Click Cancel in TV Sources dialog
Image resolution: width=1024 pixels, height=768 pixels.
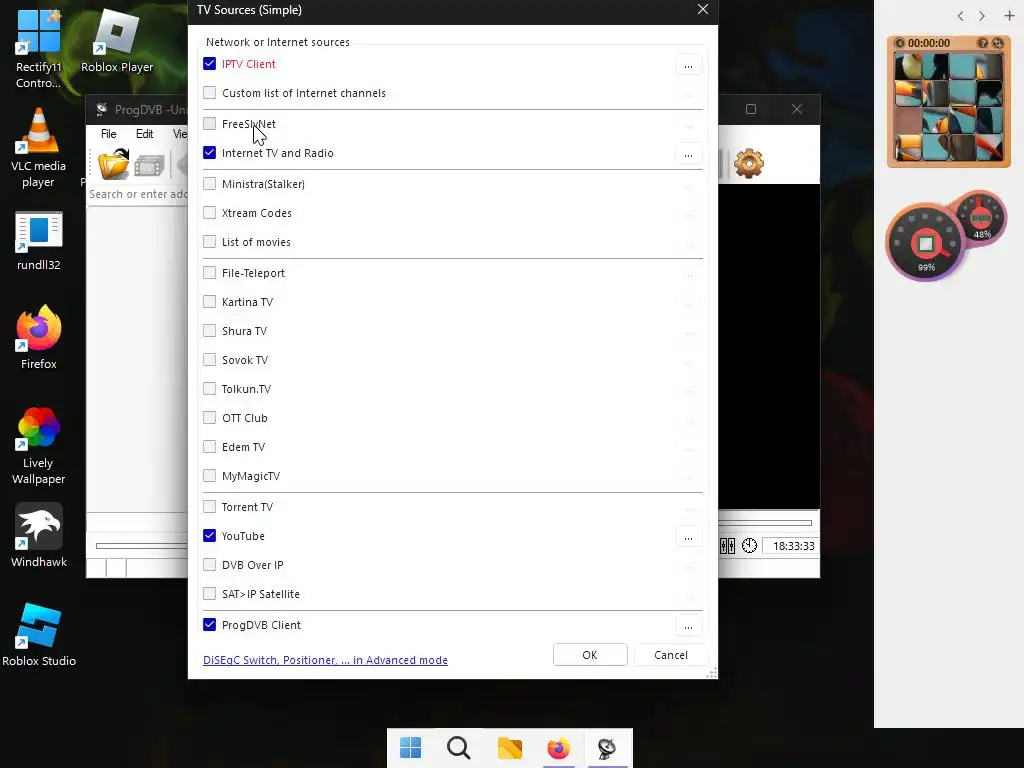pos(671,655)
